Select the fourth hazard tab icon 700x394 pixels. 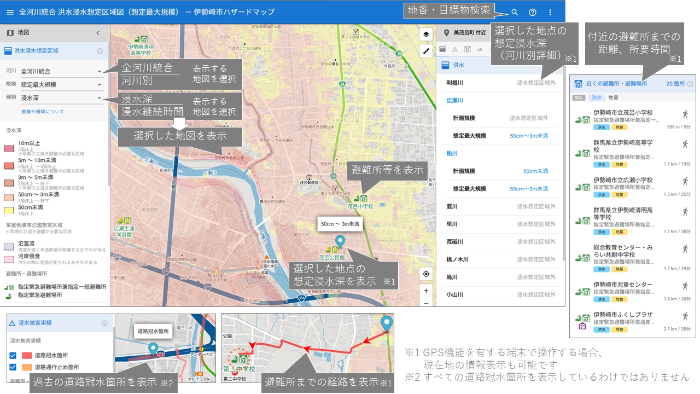pos(480,49)
